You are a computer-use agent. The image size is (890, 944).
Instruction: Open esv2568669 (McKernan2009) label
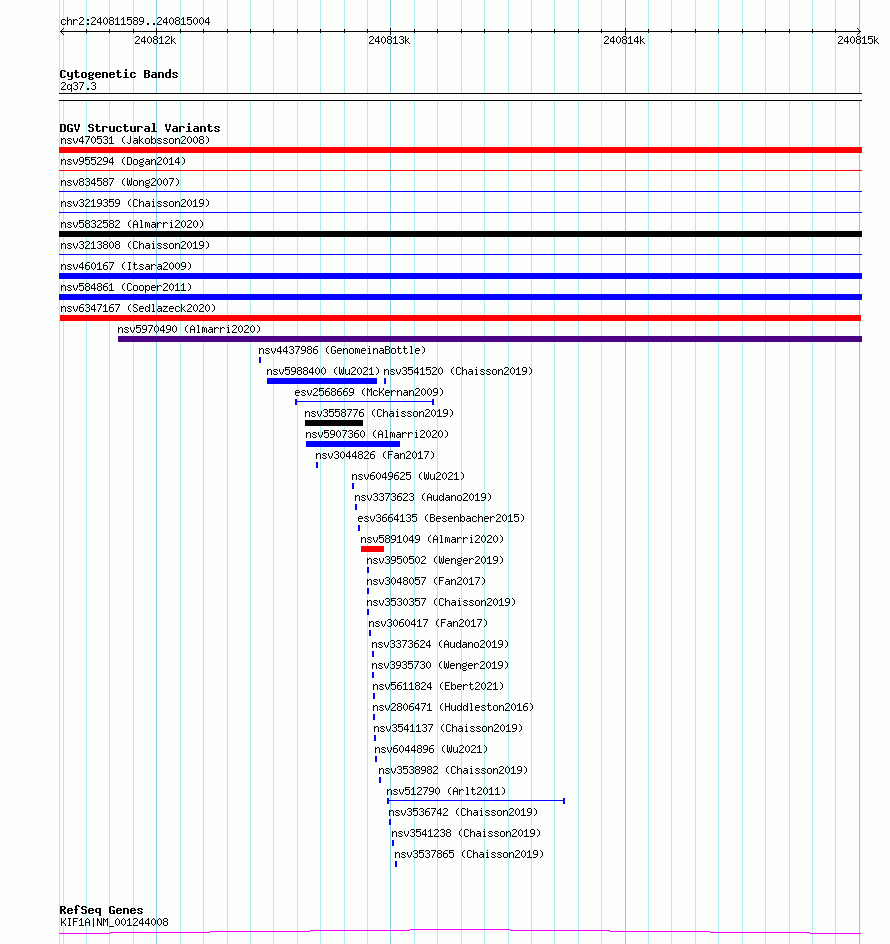[369, 393]
